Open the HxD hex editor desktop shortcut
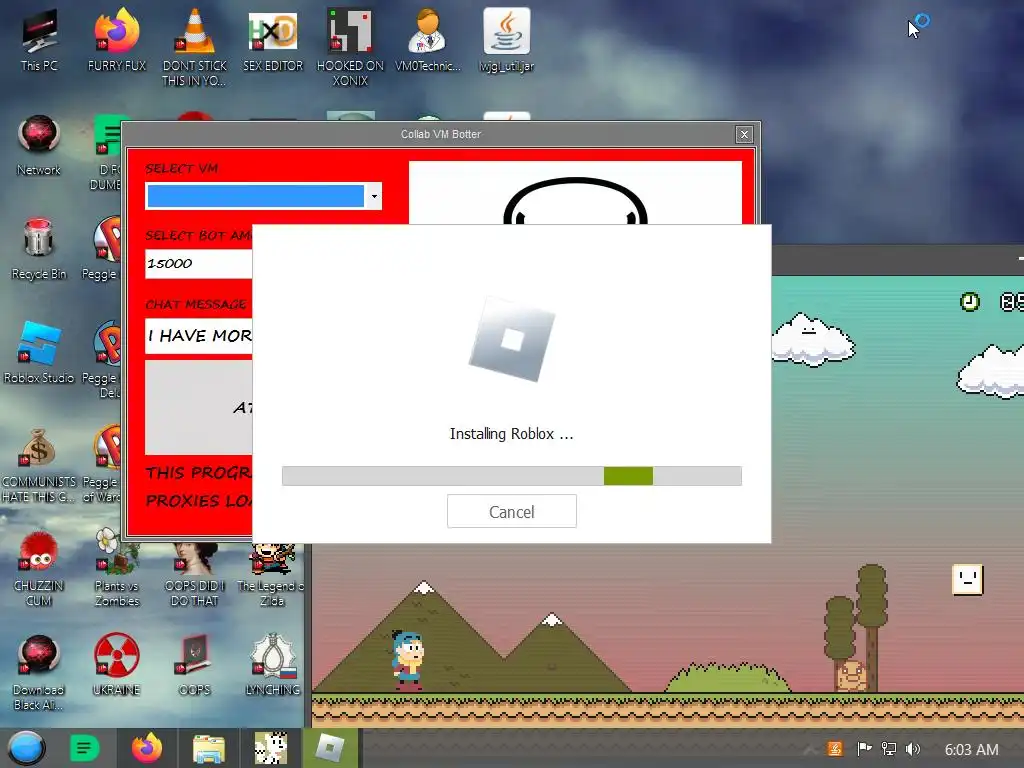This screenshot has height=768, width=1024. (273, 40)
